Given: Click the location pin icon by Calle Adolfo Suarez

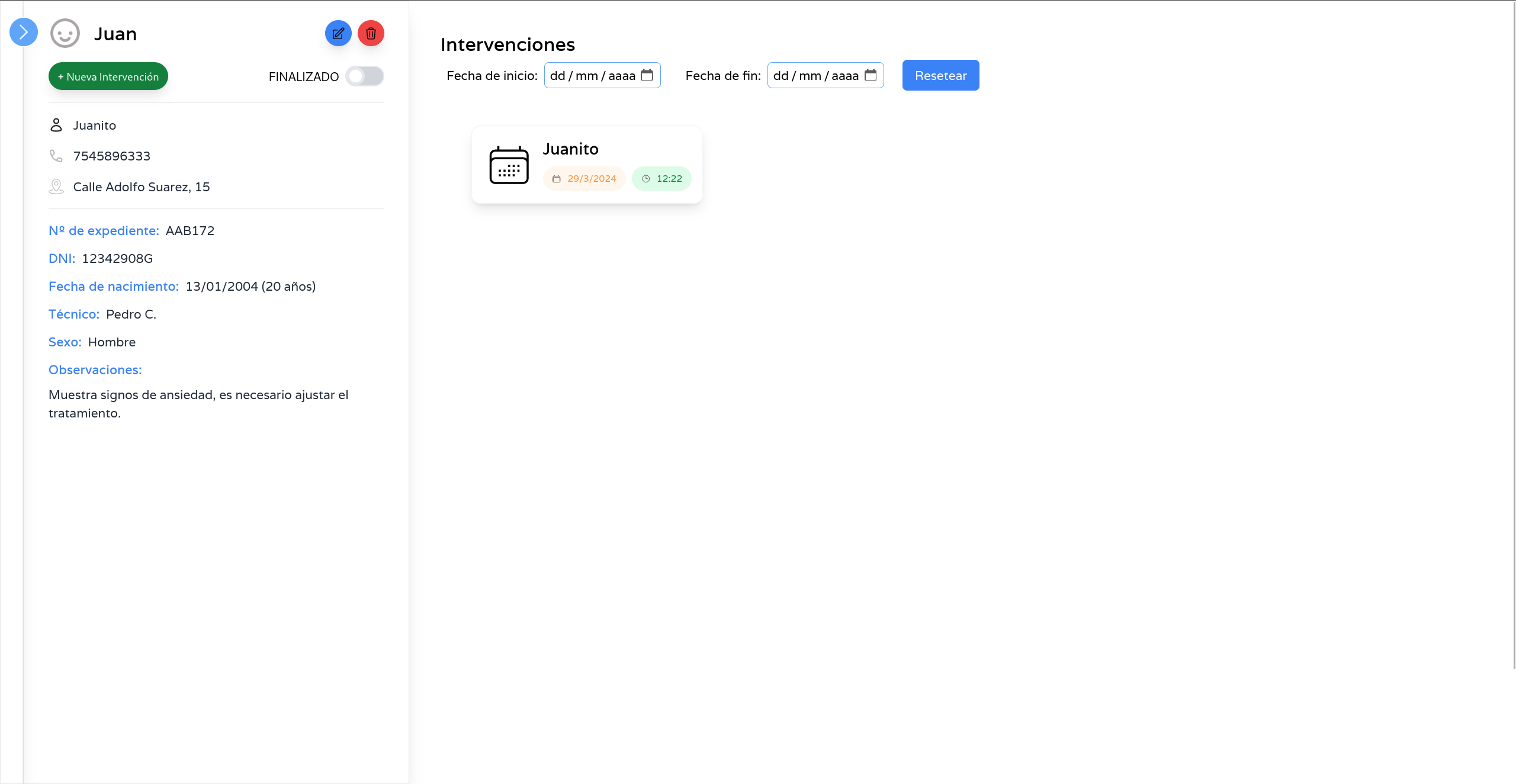Looking at the screenshot, I should click(x=56, y=187).
